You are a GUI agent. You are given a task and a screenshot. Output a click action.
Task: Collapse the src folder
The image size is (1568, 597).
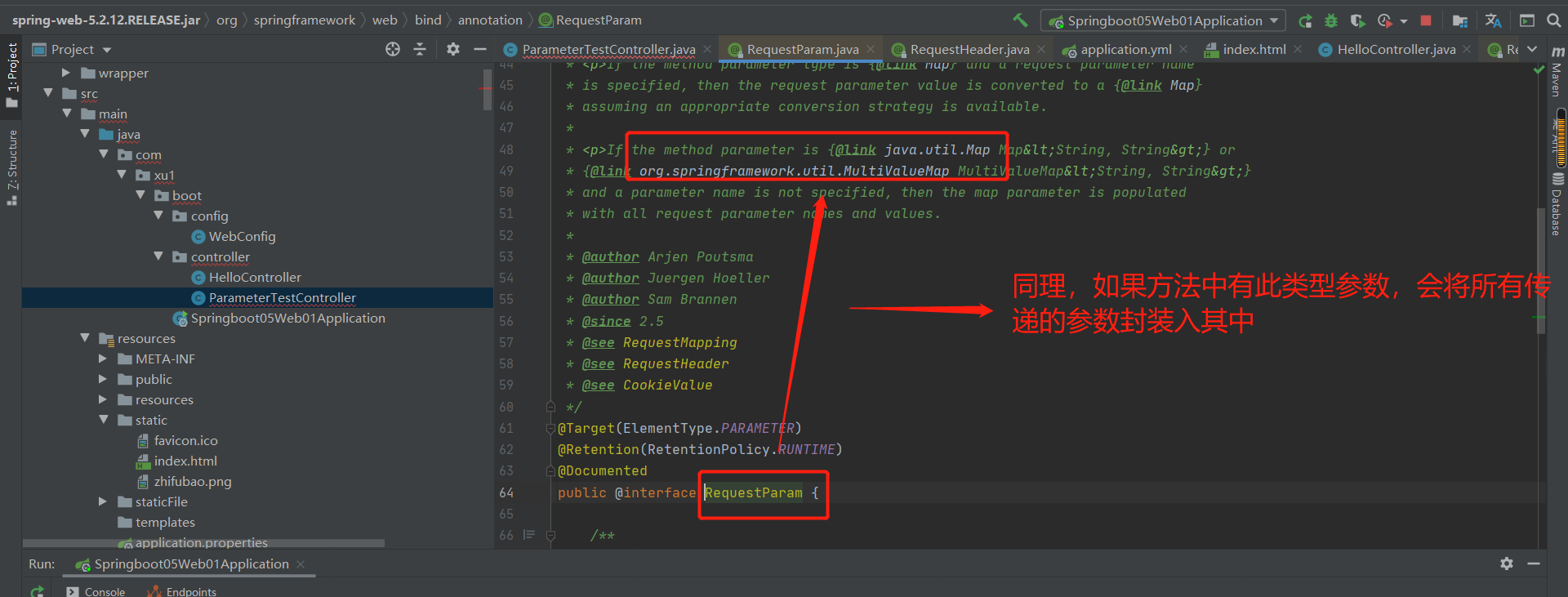click(x=48, y=93)
